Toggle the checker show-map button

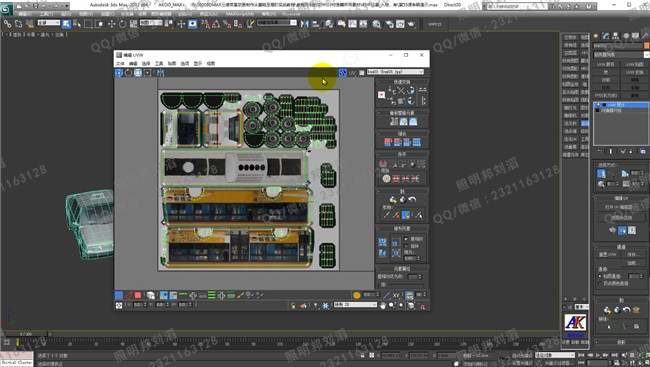342,73
